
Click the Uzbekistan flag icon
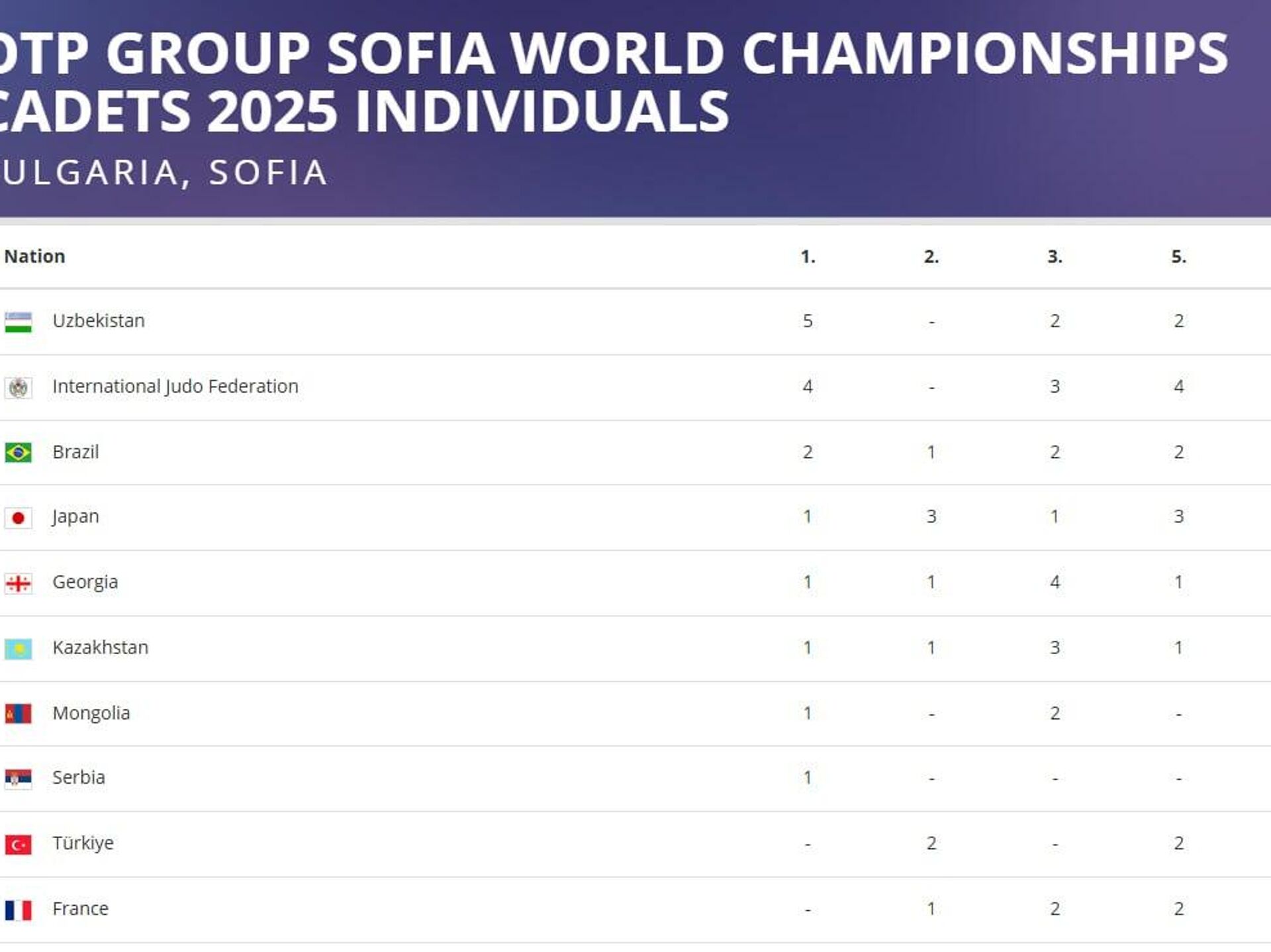coord(18,322)
